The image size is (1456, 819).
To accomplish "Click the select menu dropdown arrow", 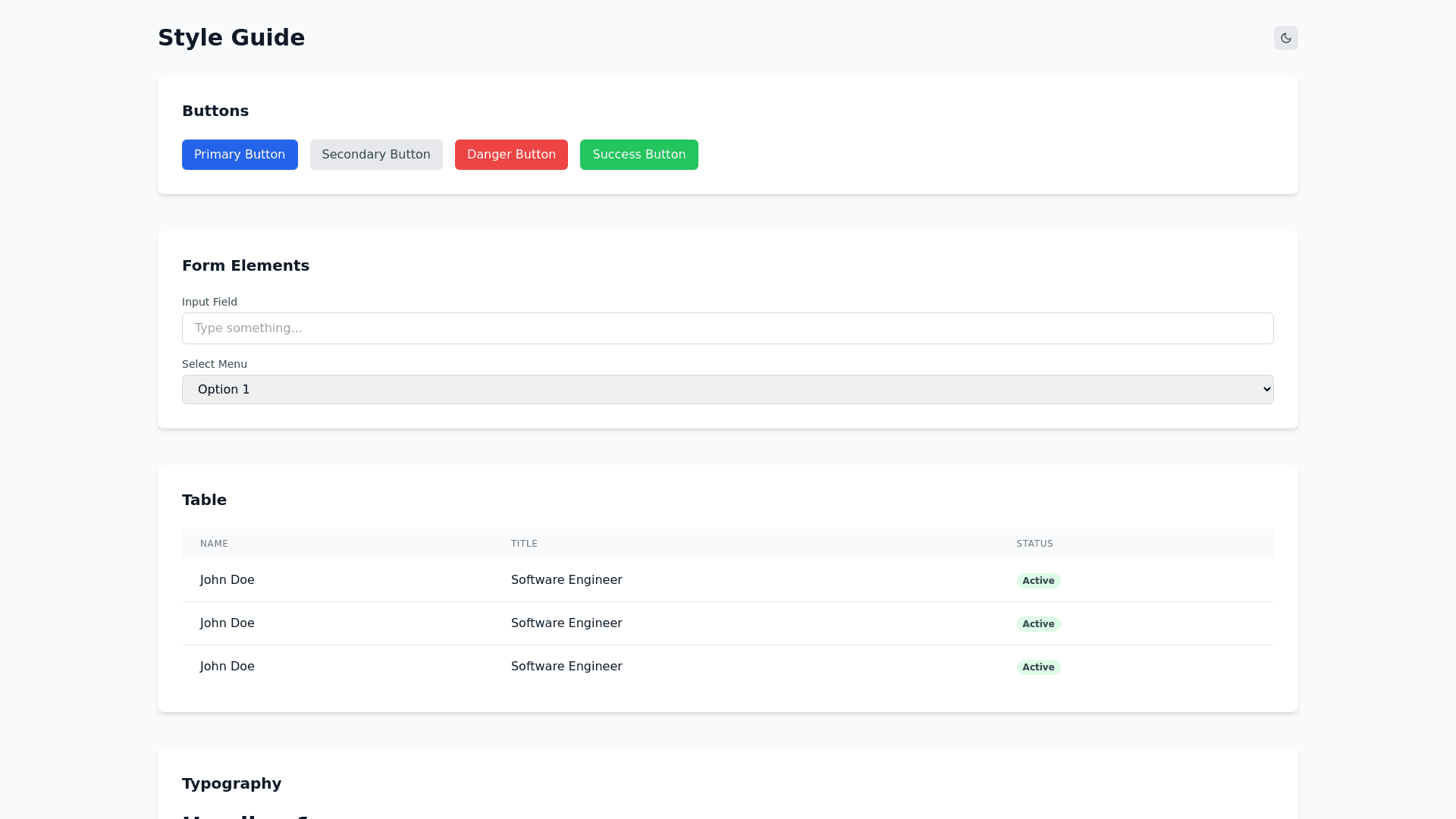I will click(x=1266, y=390).
